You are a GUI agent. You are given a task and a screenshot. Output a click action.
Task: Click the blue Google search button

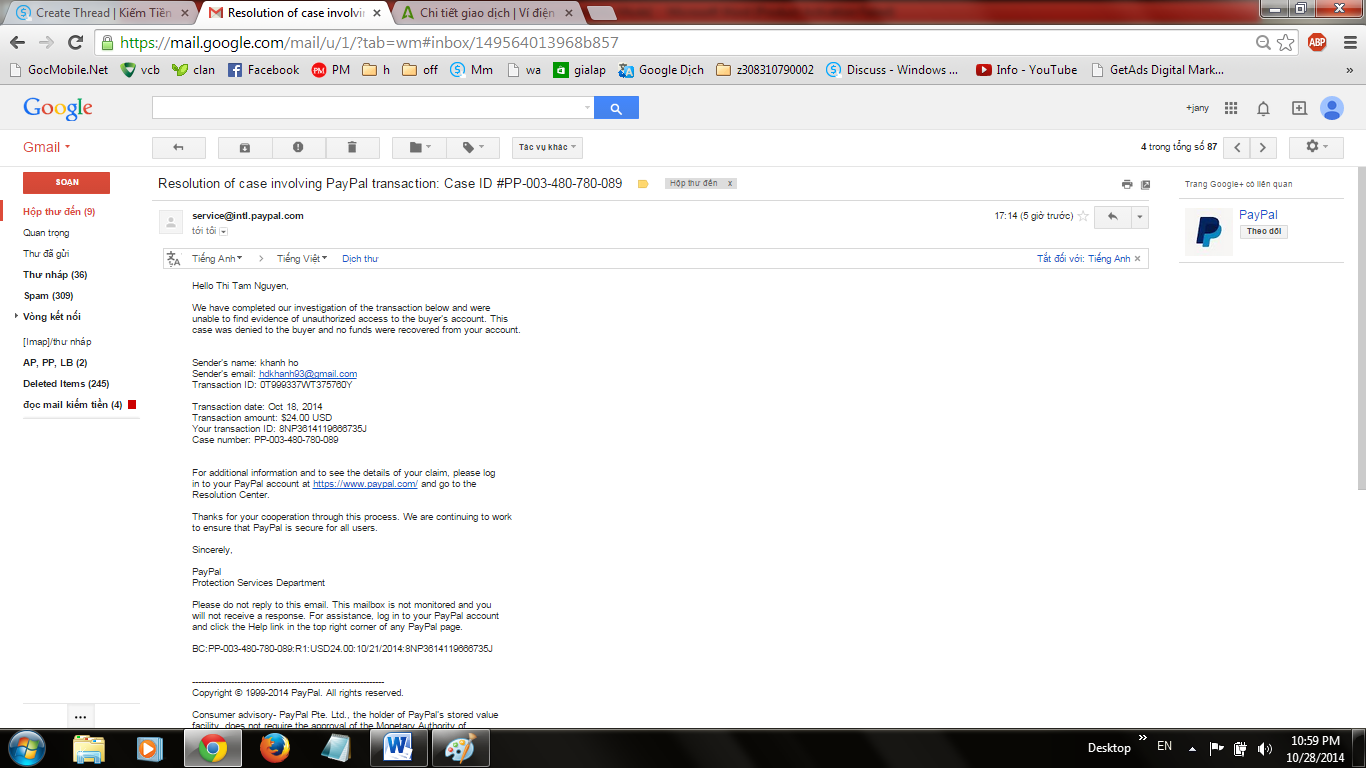(x=616, y=108)
